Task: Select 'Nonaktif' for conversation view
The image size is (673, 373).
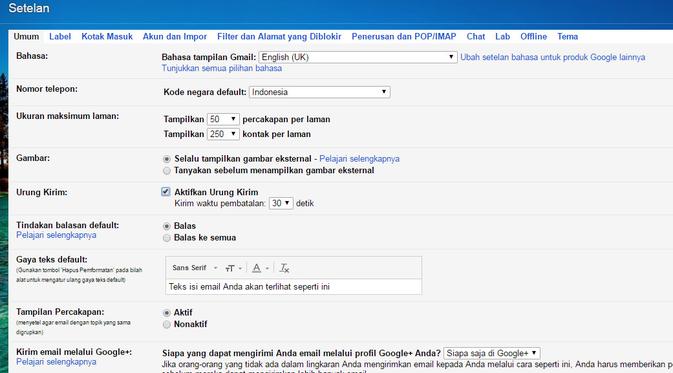Action: click(167, 324)
